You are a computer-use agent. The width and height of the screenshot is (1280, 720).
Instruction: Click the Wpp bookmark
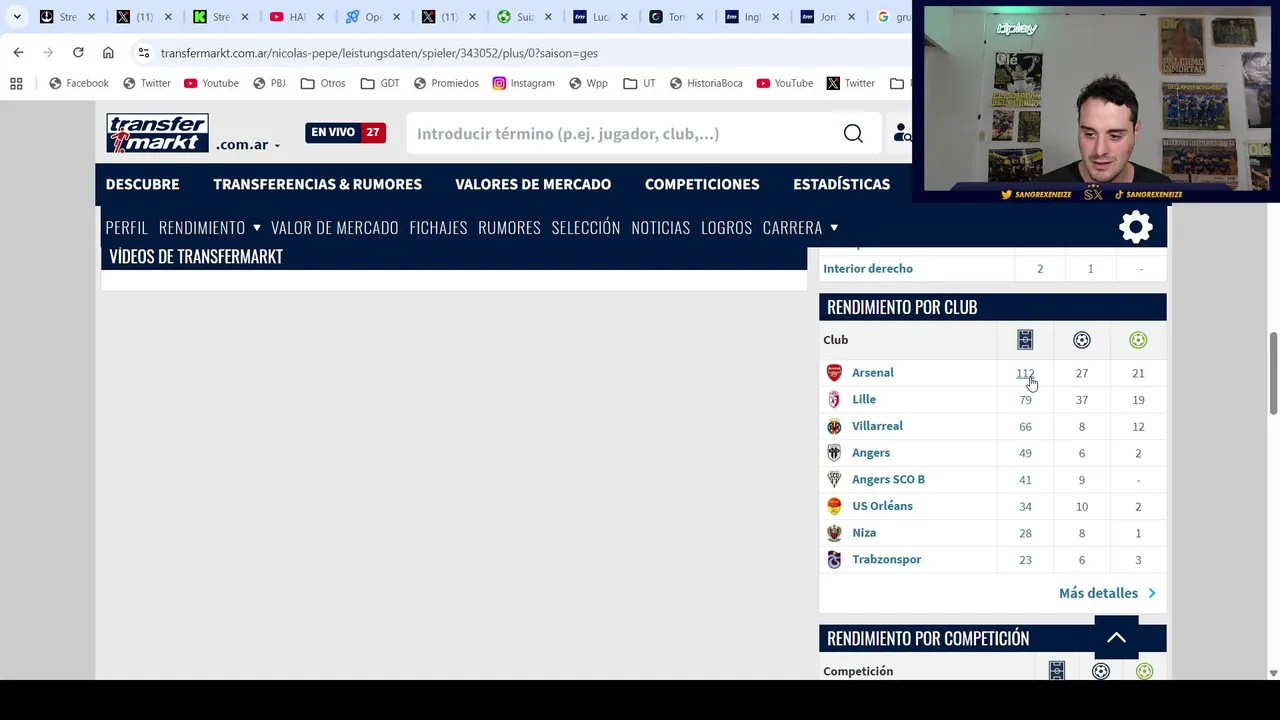pyautogui.click(x=588, y=83)
